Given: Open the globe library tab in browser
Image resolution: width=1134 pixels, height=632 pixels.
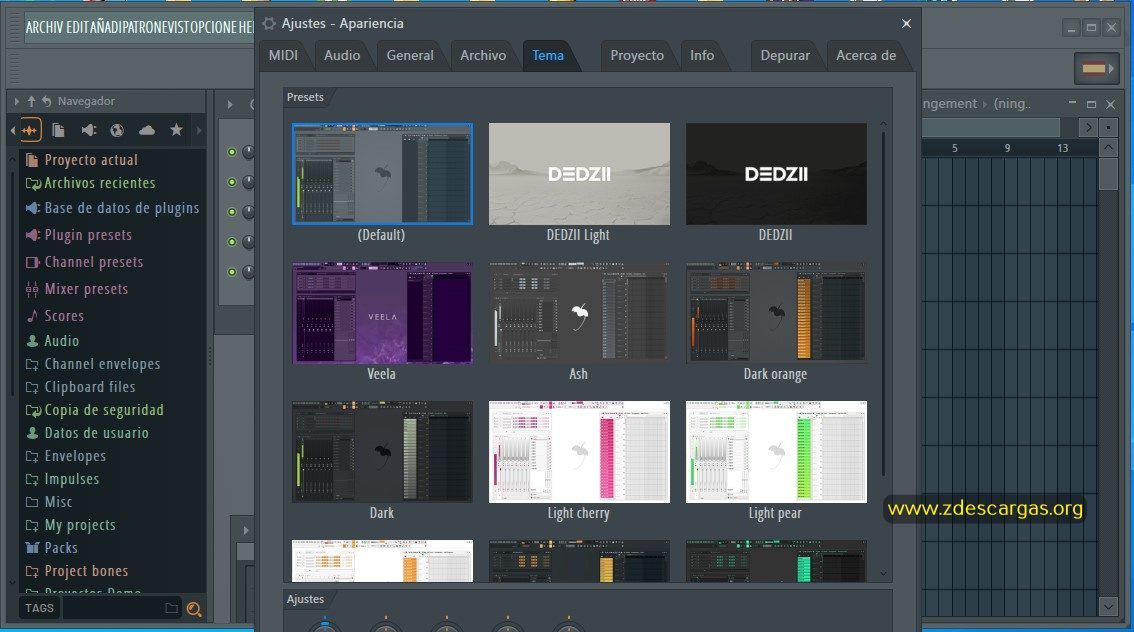Looking at the screenshot, I should click(116, 130).
